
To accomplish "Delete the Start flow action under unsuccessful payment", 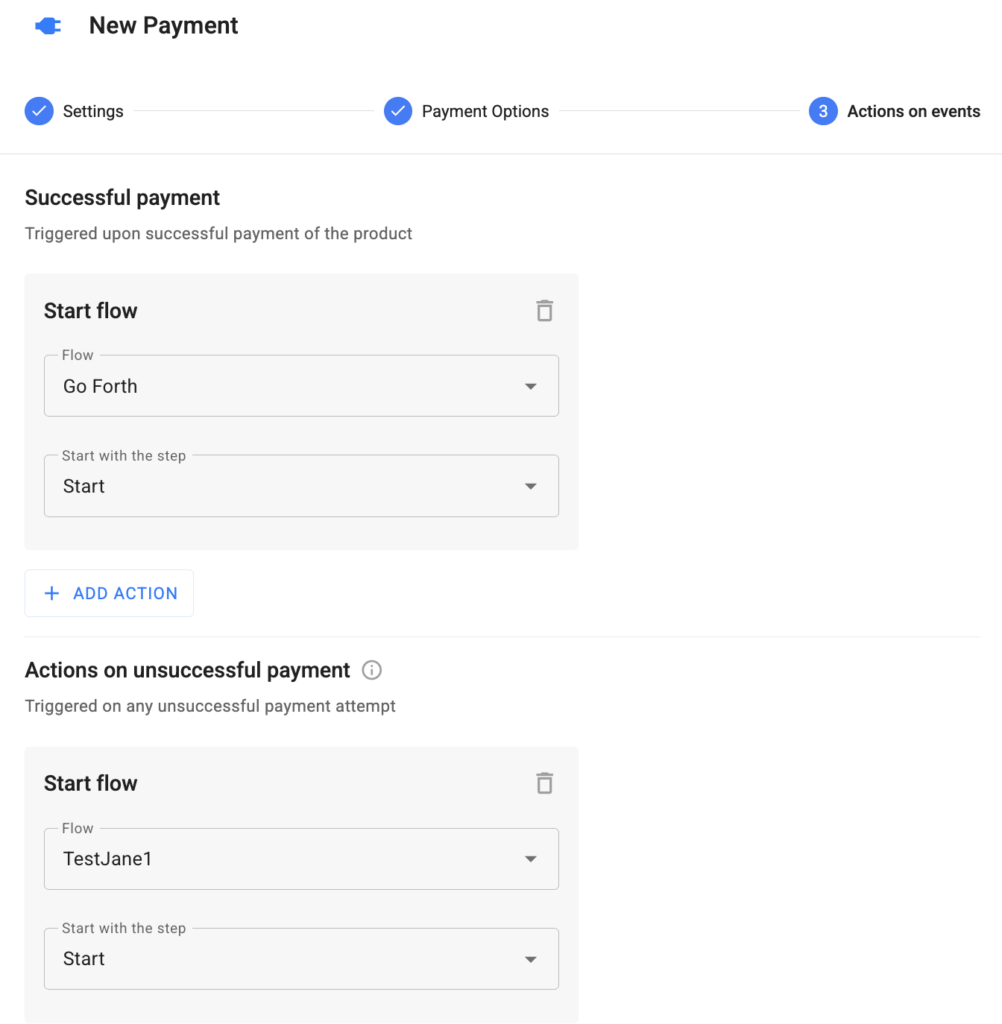I will point(544,783).
